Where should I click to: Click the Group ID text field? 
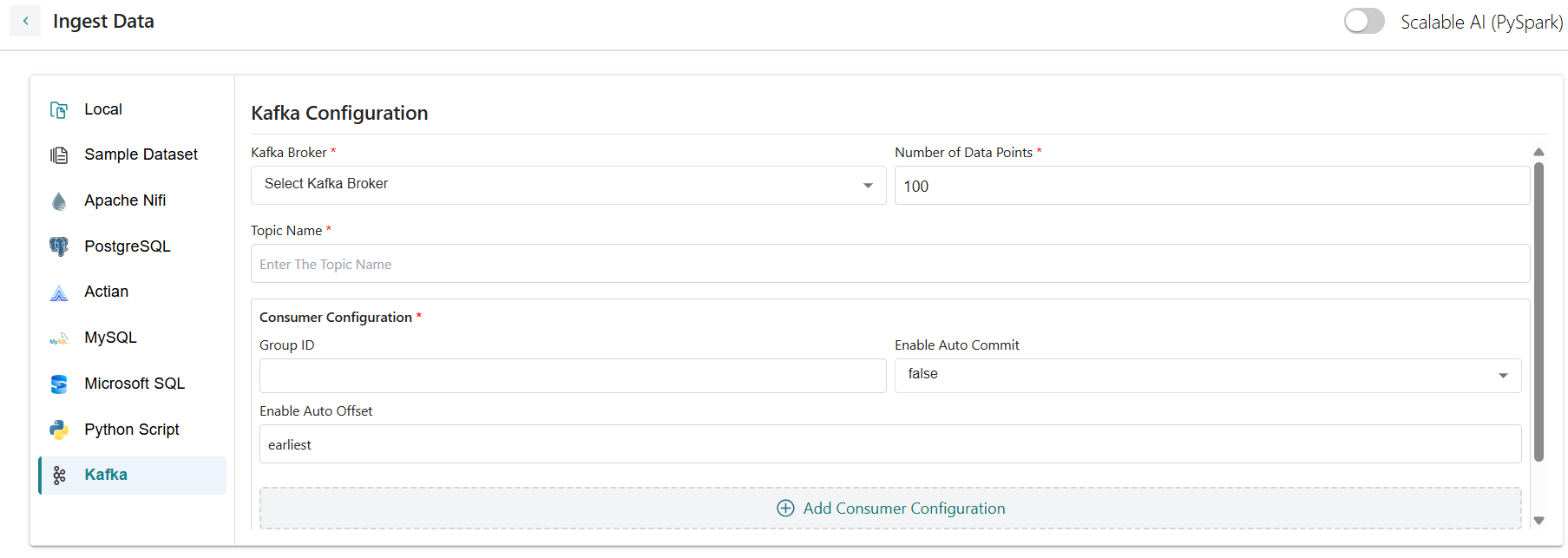[573, 376]
